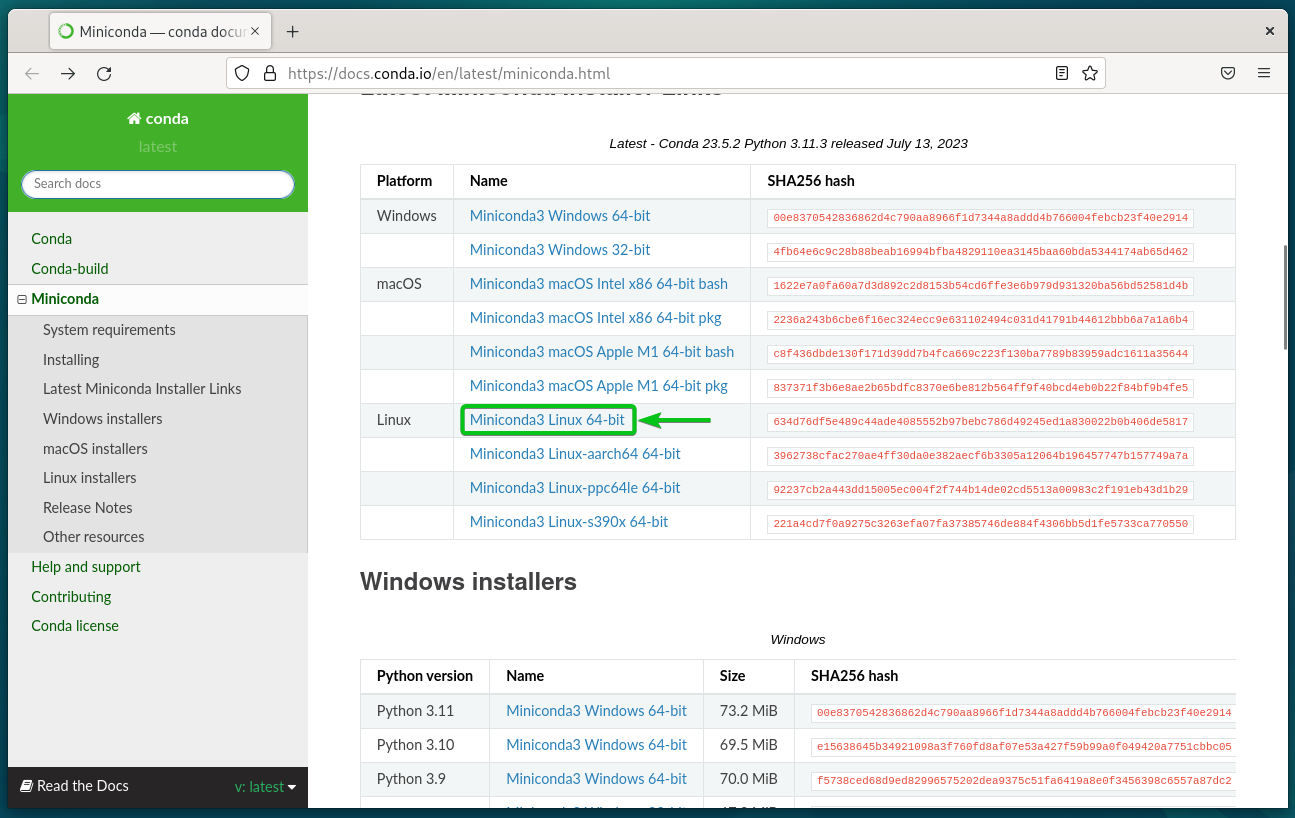The width and height of the screenshot is (1295, 818).
Task: Open the tracking protection shield icon
Action: 241,73
